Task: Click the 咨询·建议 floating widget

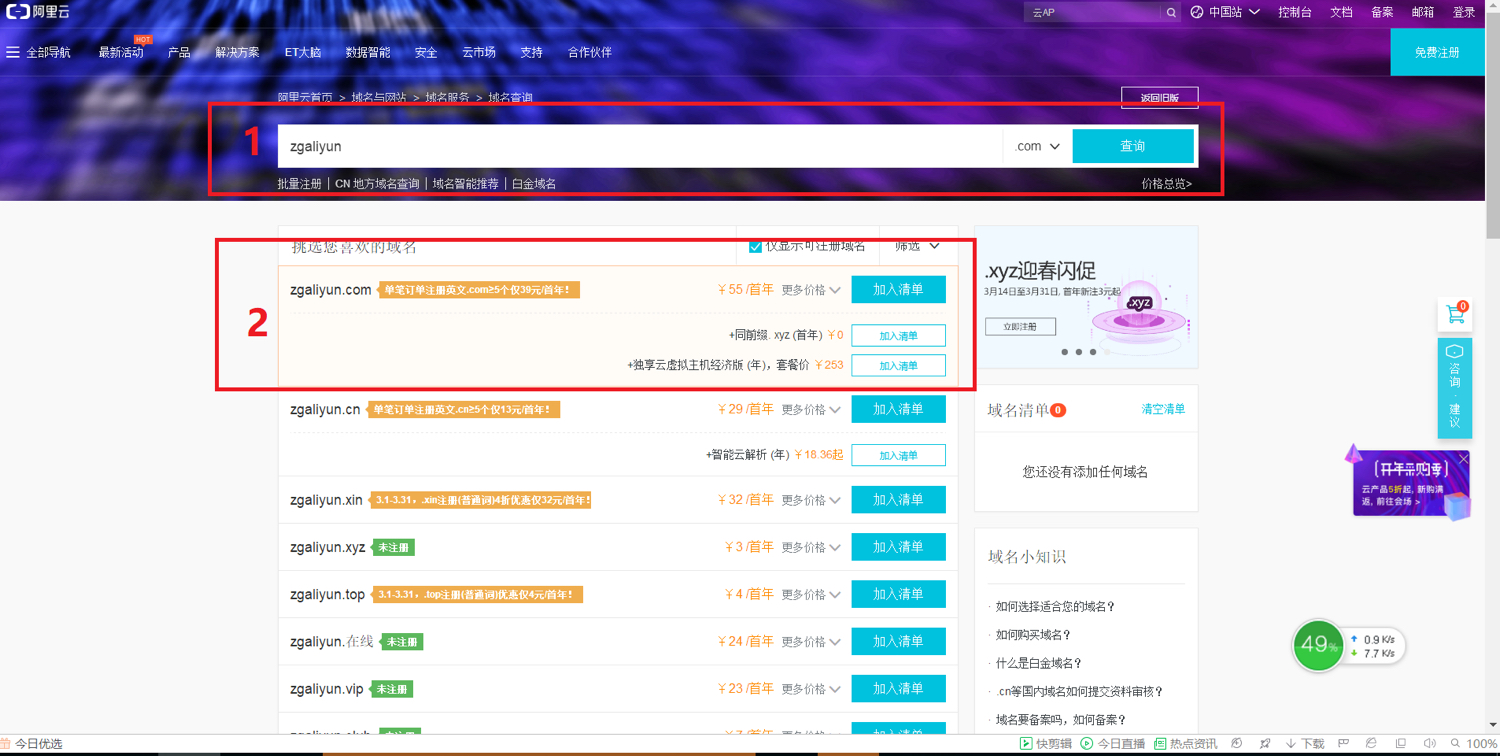Action: (1455, 388)
